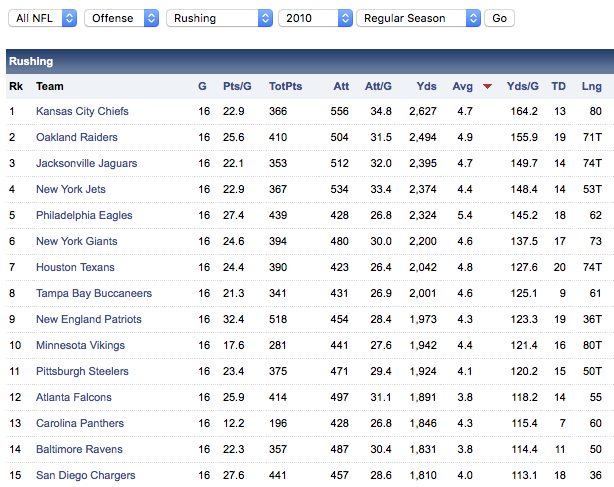Select the Jaguars' 74T longest run value
This screenshot has width=614, height=487.
592,163
